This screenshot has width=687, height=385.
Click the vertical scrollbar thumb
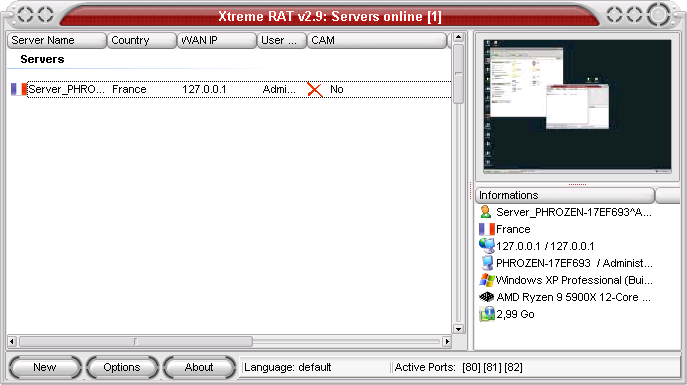tap(458, 74)
